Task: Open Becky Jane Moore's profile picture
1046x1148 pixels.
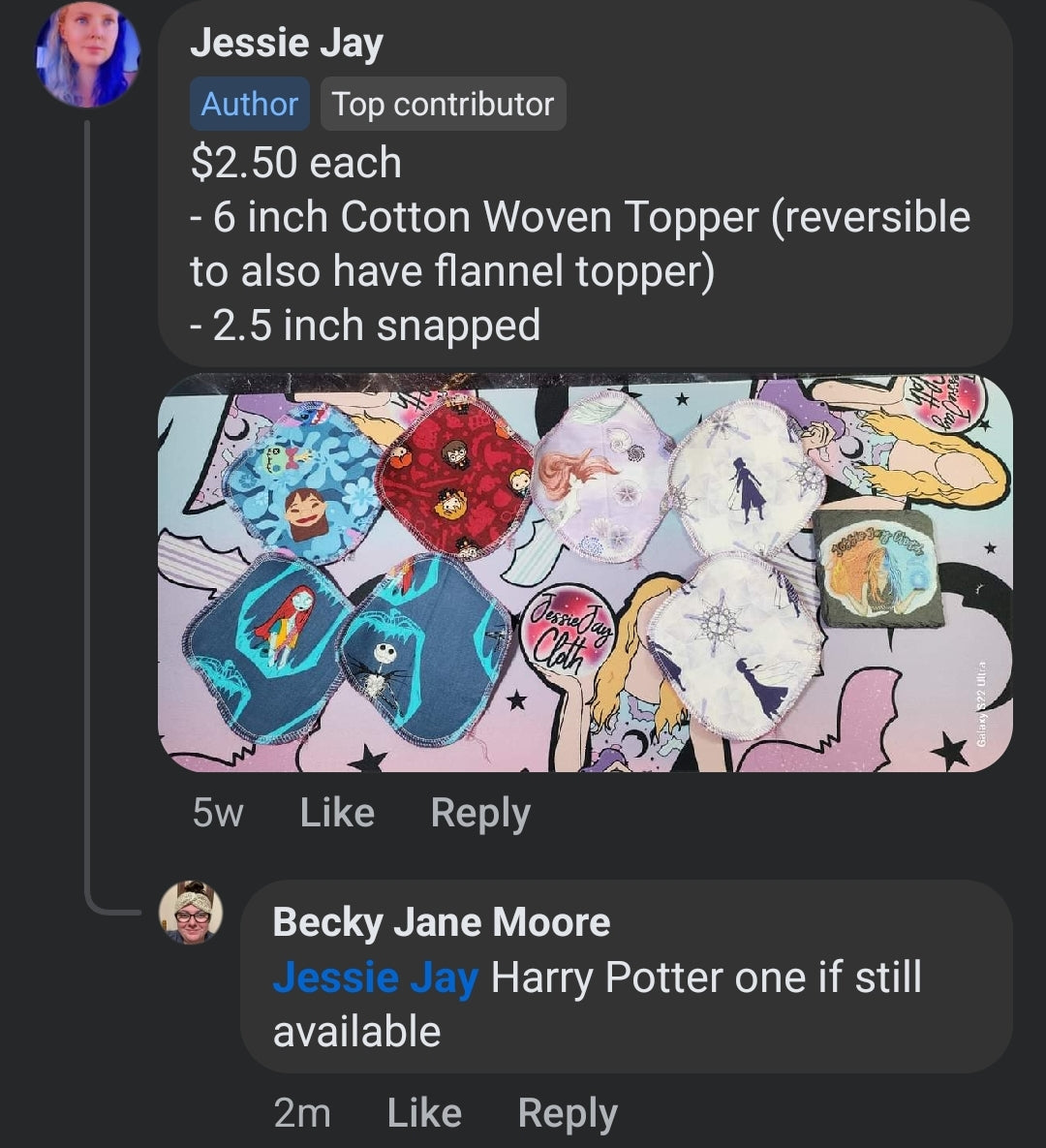Action: click(191, 912)
